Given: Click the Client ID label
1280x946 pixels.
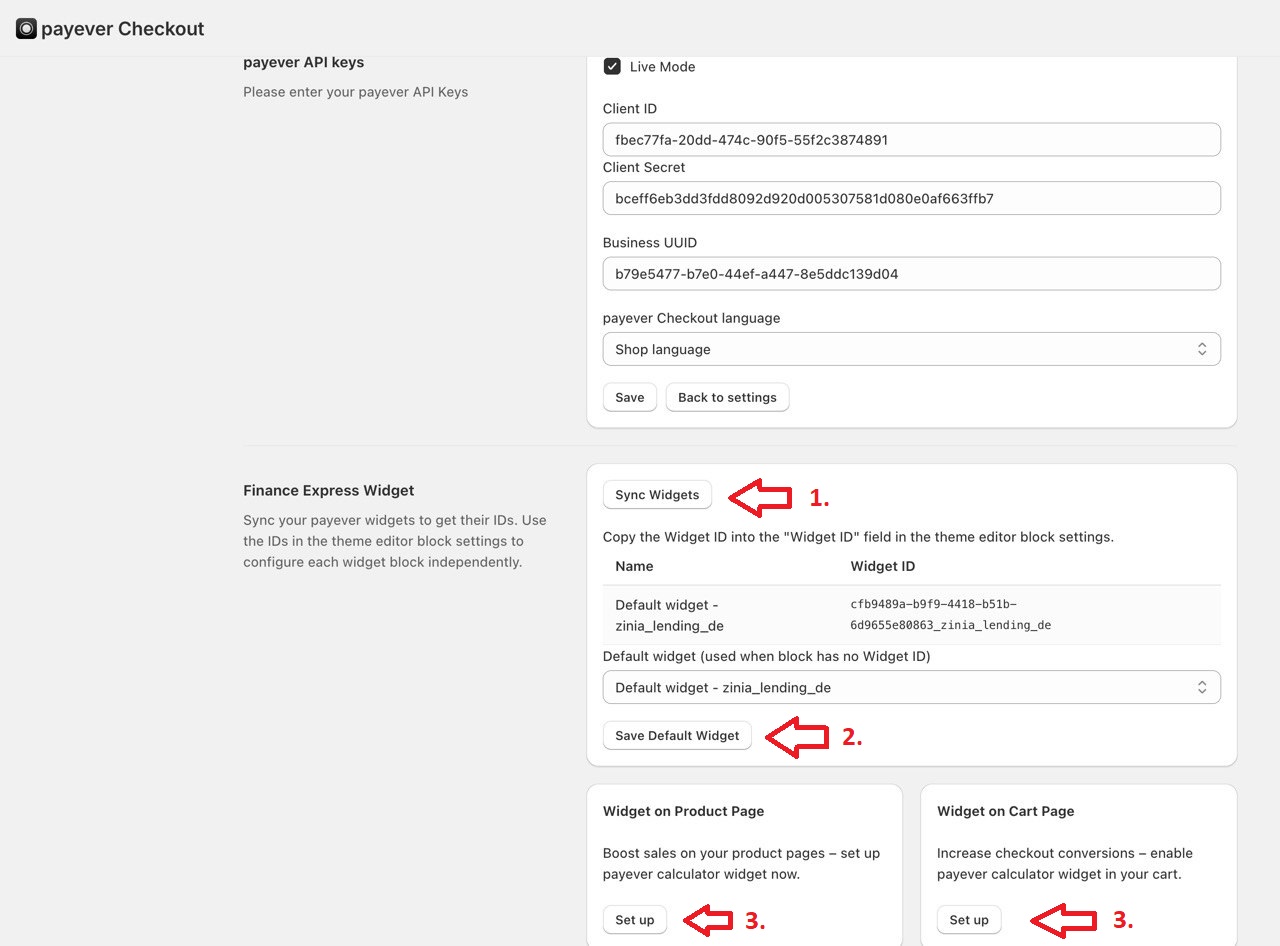Looking at the screenshot, I should pyautogui.click(x=630, y=109).
